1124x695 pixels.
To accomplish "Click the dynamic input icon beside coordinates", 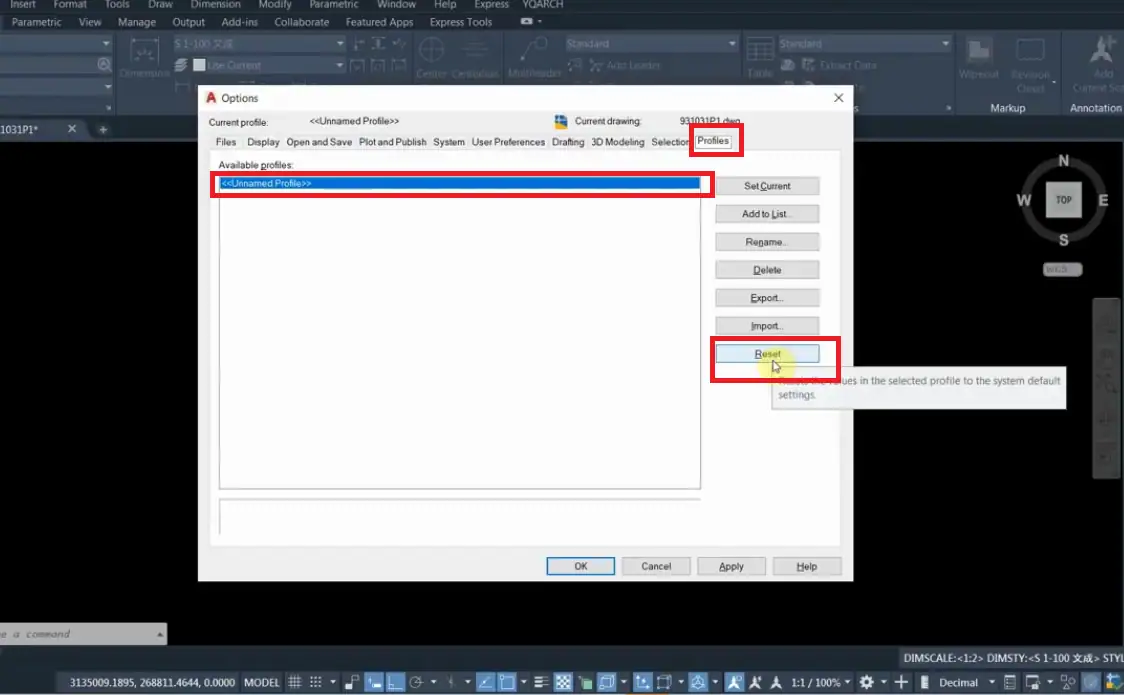I will coord(373,682).
